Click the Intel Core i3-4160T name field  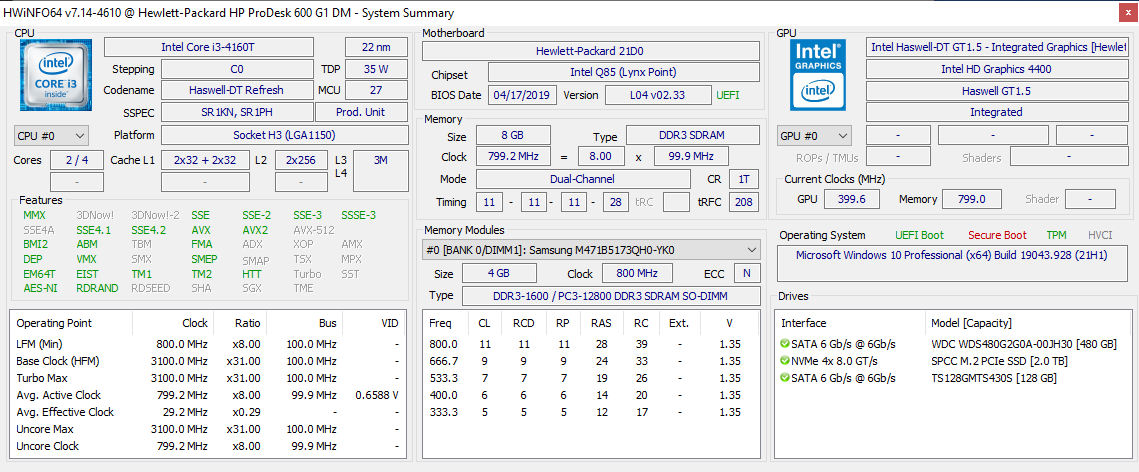208,47
